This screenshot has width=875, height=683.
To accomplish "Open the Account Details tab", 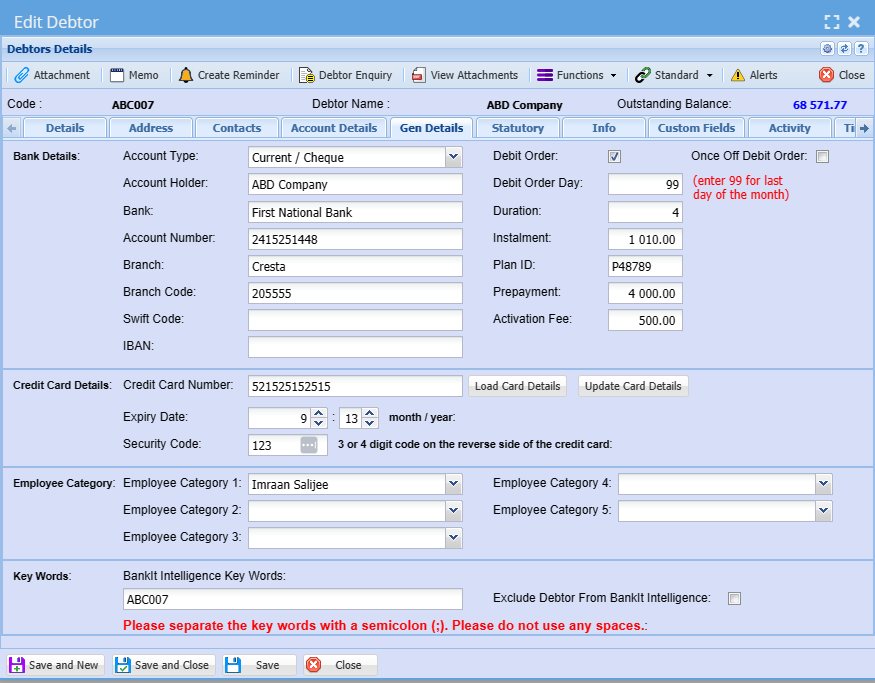I will click(333, 128).
